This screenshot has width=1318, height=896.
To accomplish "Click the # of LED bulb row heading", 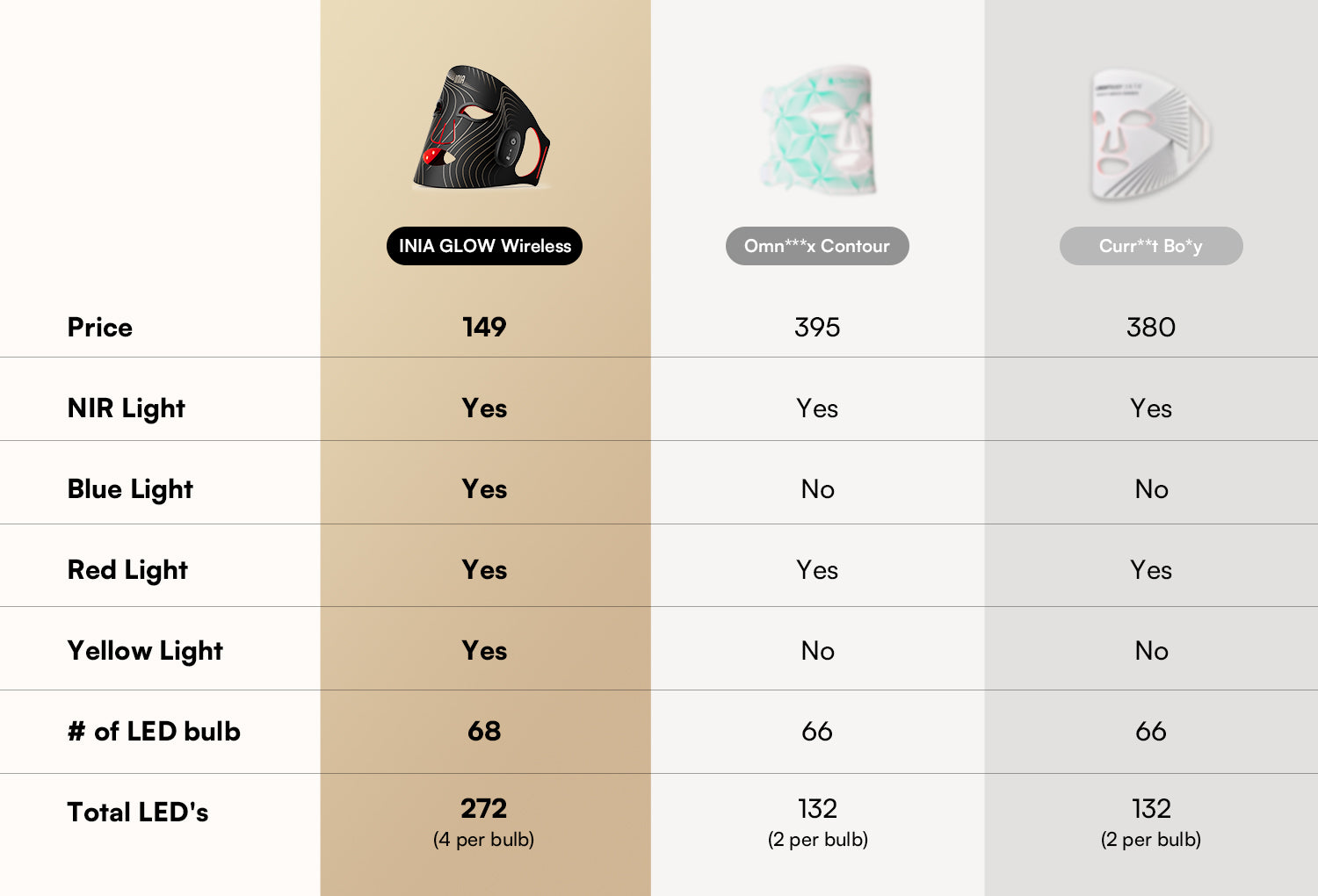I will coord(154,732).
